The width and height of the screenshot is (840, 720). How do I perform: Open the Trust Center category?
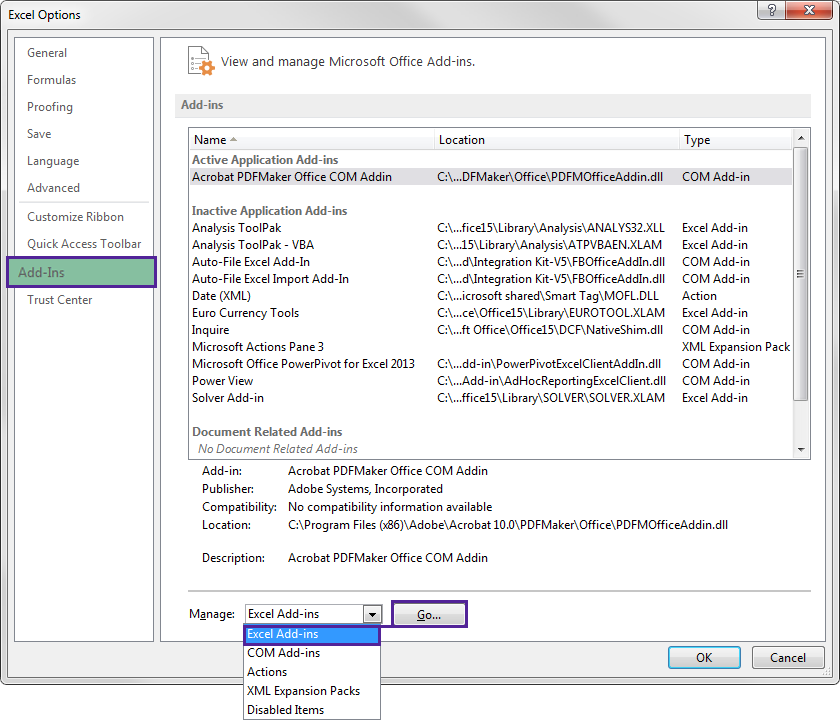pos(59,300)
